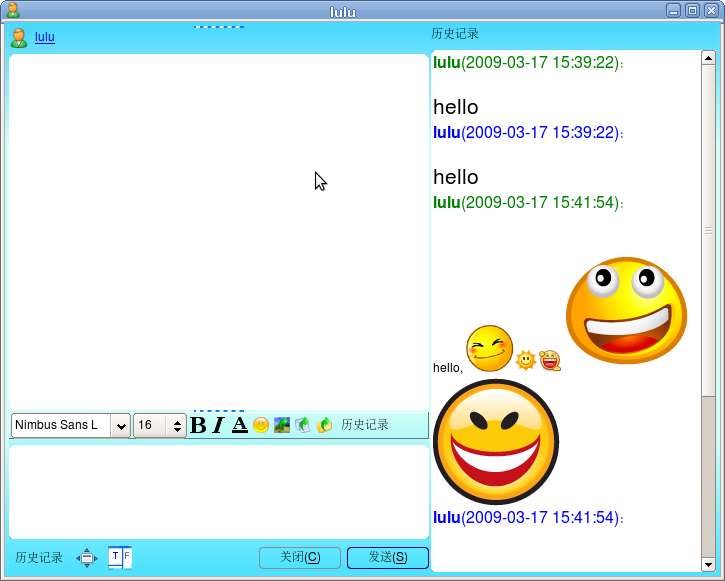725x581 pixels.
Task: Click the T F toolbar toggle icon
Action: coord(120,557)
